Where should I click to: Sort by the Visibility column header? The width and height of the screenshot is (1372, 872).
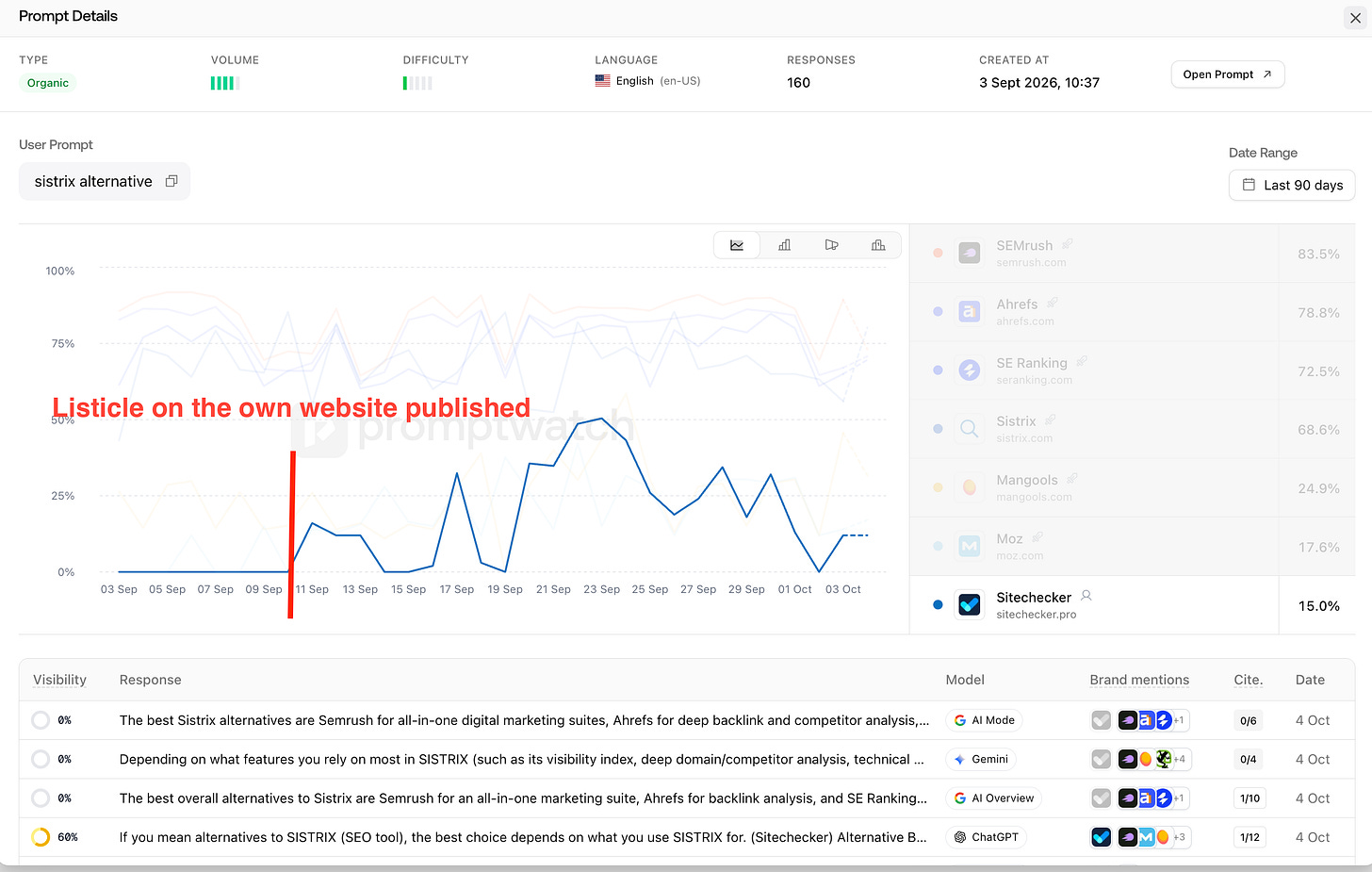pos(59,680)
